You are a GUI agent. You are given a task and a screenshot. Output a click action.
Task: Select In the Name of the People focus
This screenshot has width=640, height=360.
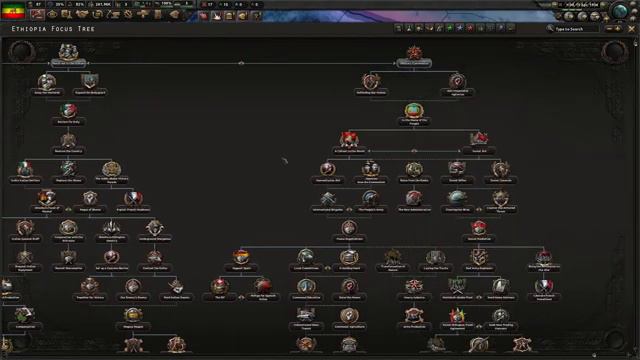tap(413, 114)
